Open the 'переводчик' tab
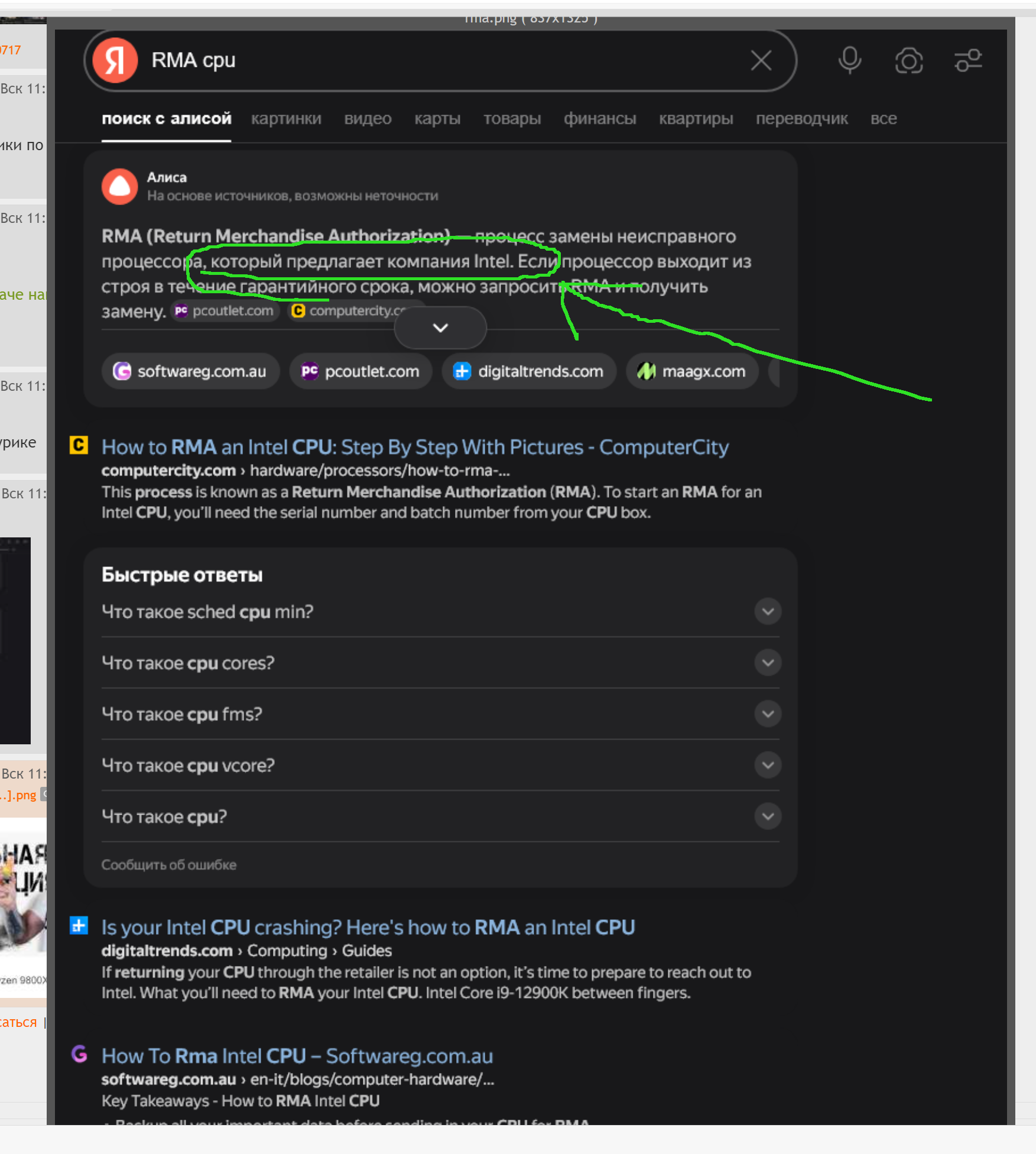This screenshot has height=1154, width=1036. [x=801, y=119]
